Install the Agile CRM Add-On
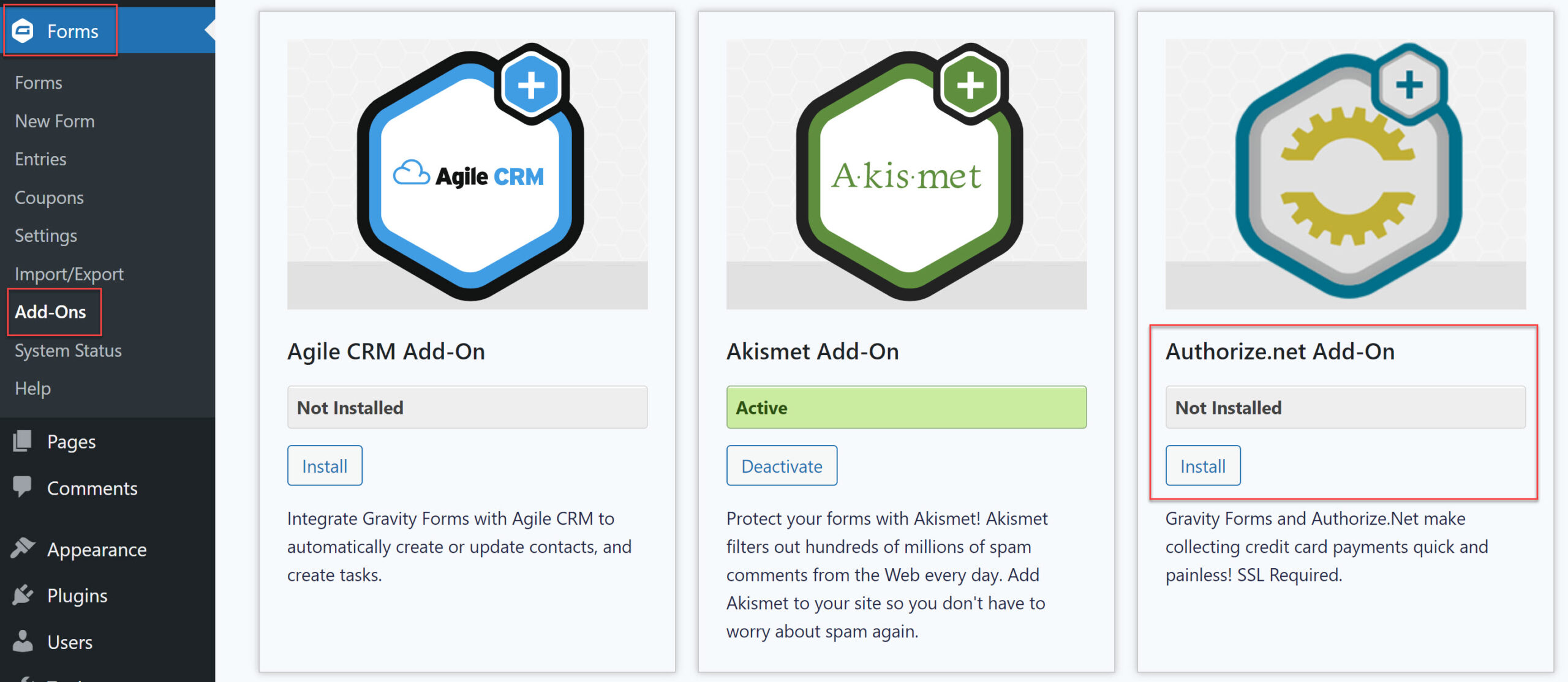Screen dimensions: 1568x682 325,465
